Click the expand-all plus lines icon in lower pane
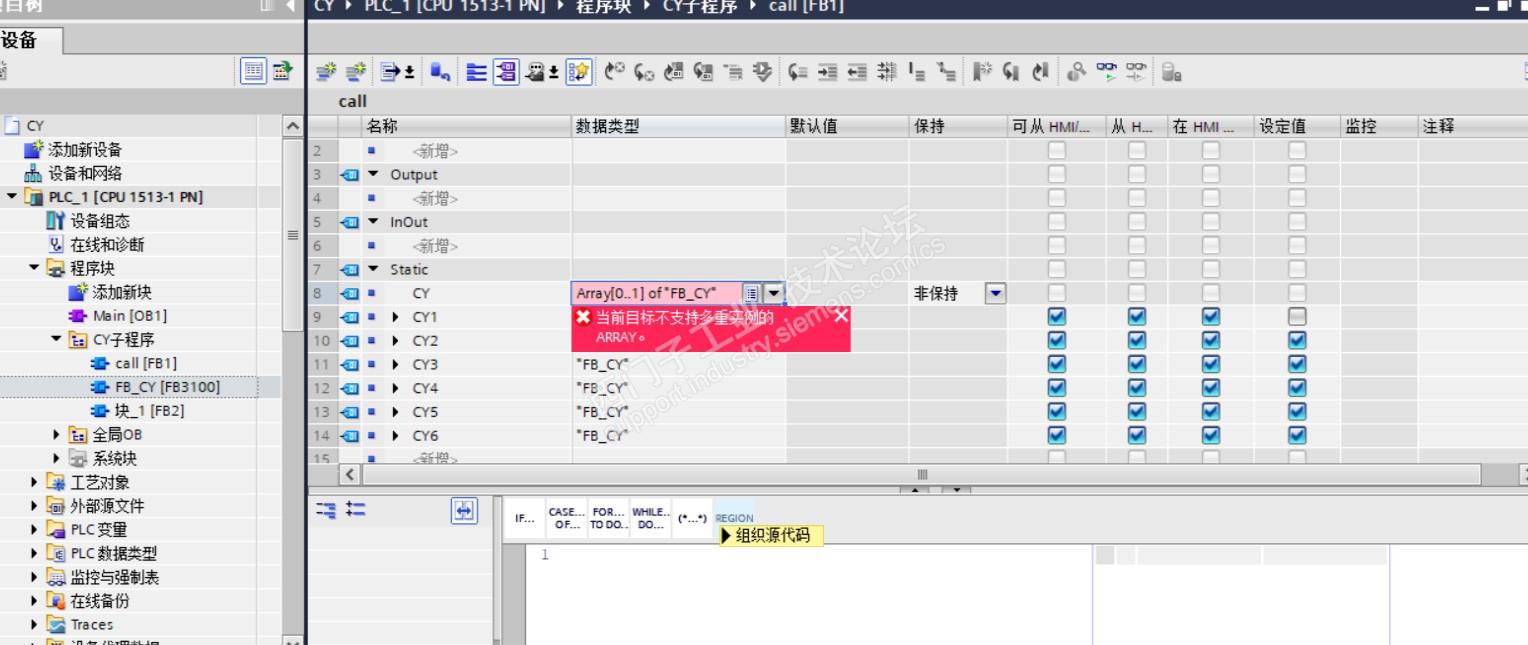The height and width of the screenshot is (645, 1528). point(355,510)
